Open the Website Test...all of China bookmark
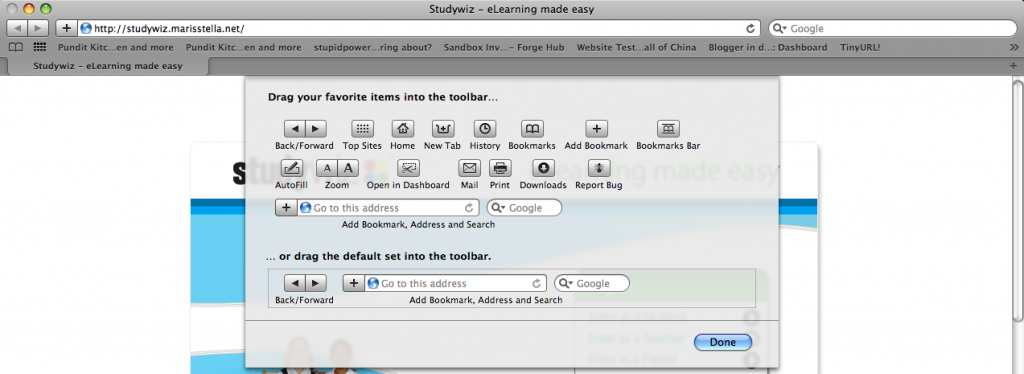 coord(636,47)
